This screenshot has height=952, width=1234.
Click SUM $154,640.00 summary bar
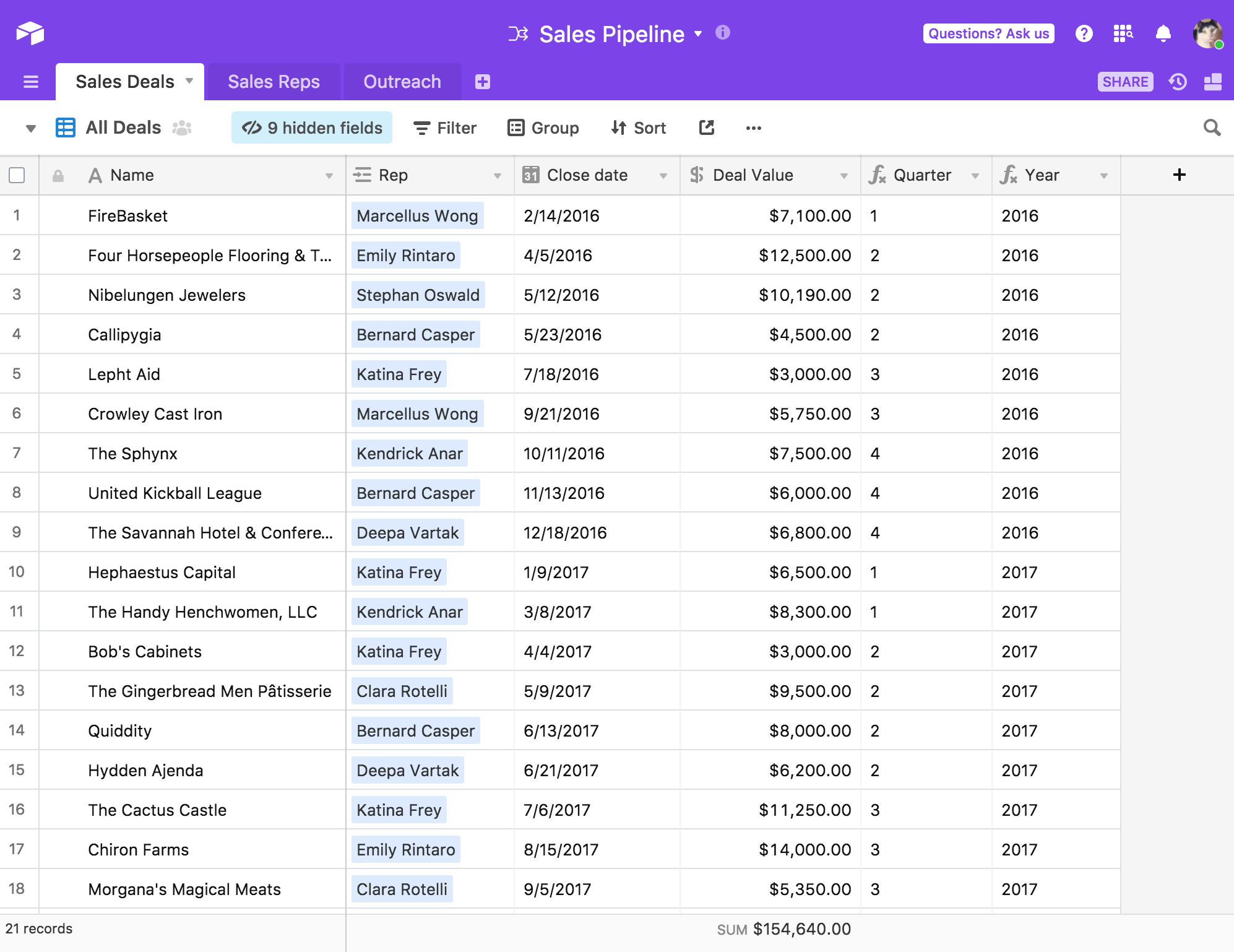(x=783, y=929)
